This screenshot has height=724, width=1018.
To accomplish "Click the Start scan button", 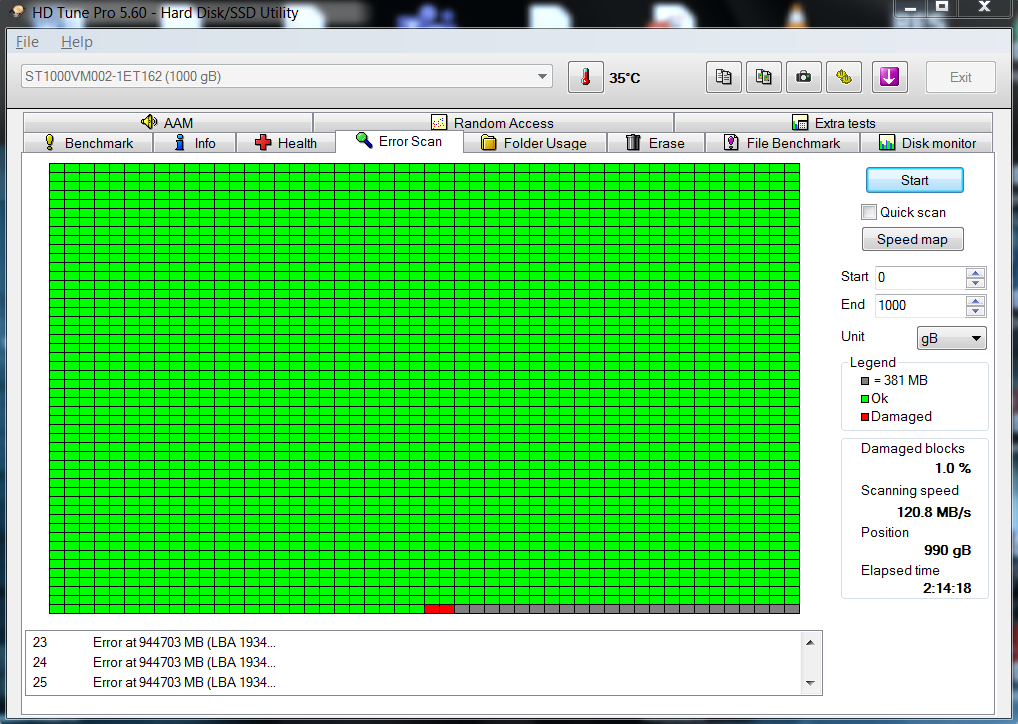I will point(914,181).
